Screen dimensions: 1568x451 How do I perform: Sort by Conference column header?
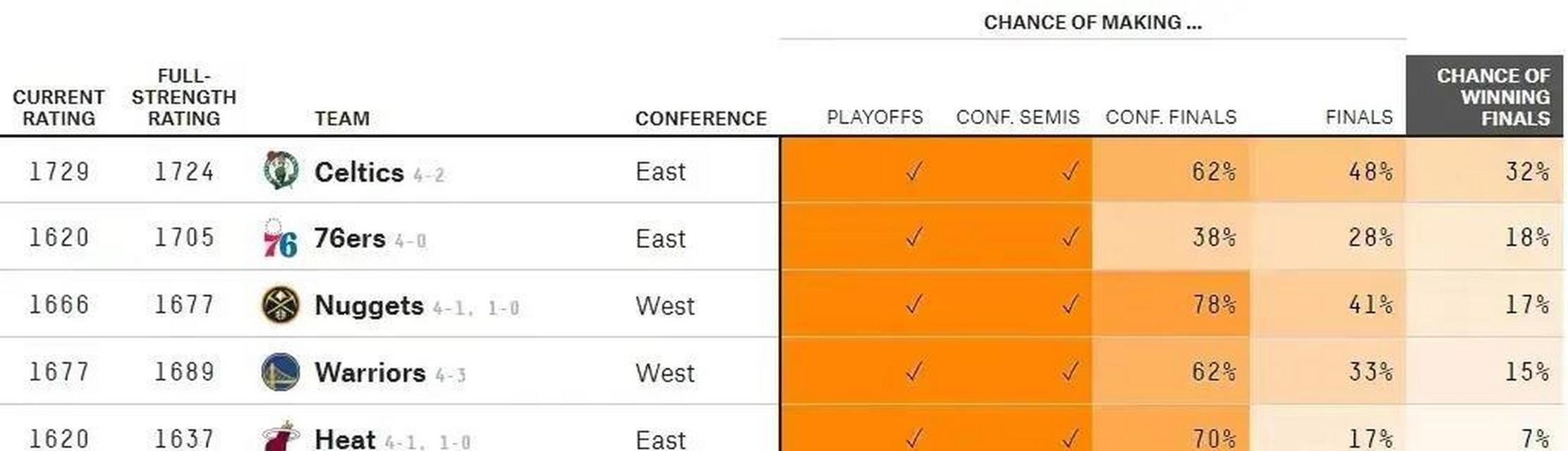[700, 118]
